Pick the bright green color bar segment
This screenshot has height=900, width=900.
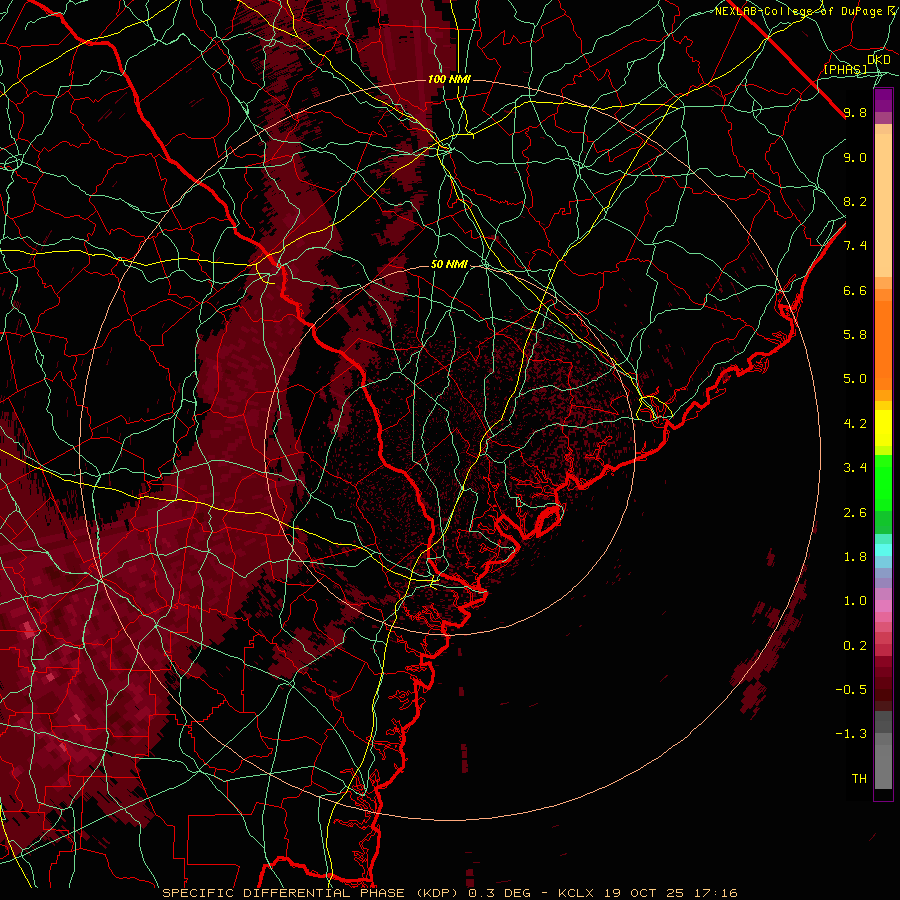(883, 482)
